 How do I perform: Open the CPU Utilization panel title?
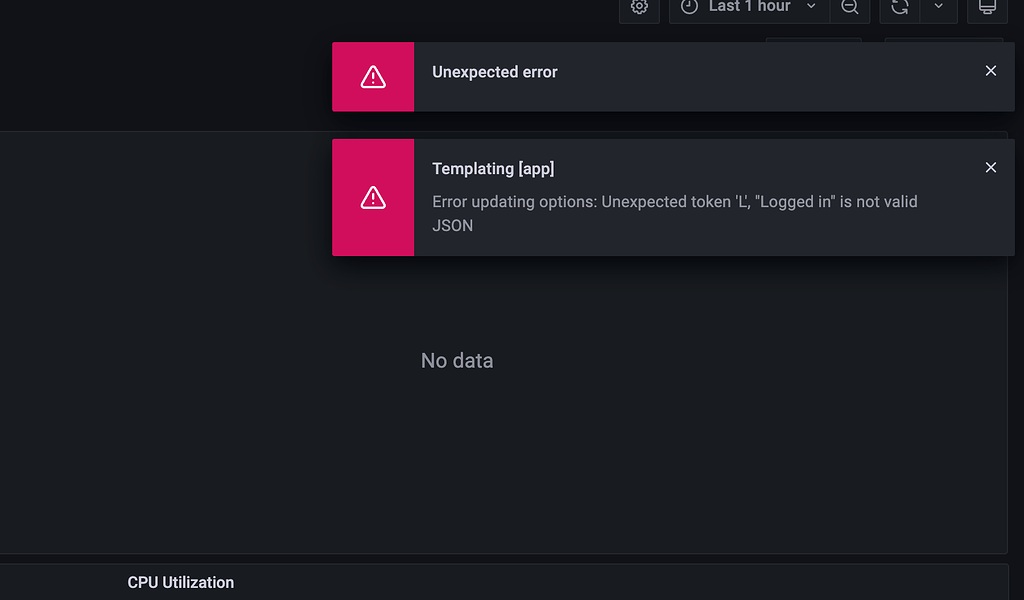pyautogui.click(x=180, y=582)
